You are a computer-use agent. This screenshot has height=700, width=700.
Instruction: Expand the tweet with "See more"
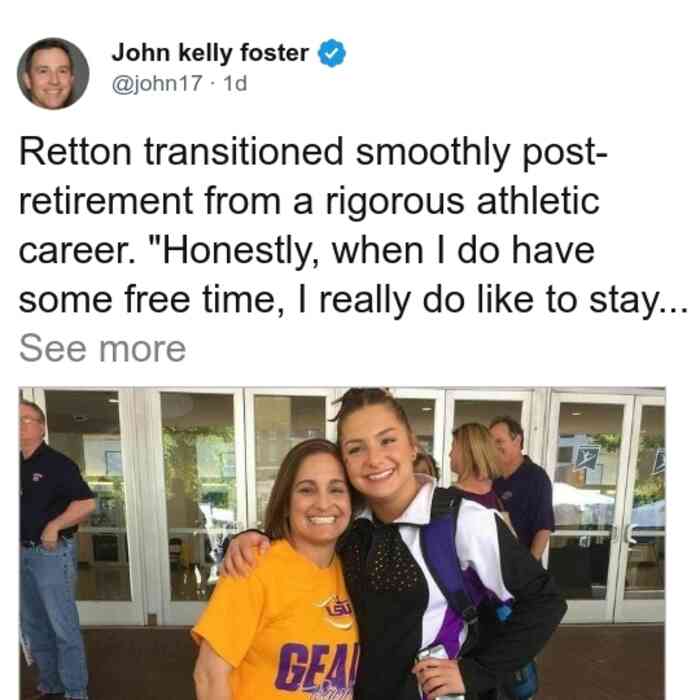pyautogui.click(x=103, y=349)
